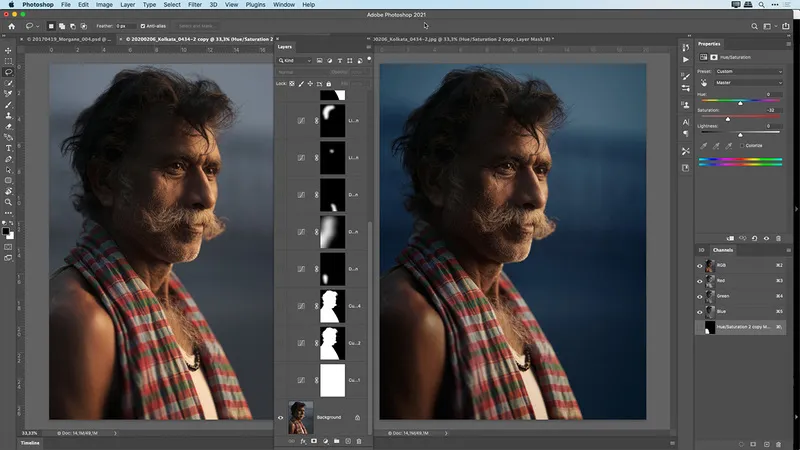Enable the Colorize checkbox
The image size is (800, 450).
click(742, 145)
